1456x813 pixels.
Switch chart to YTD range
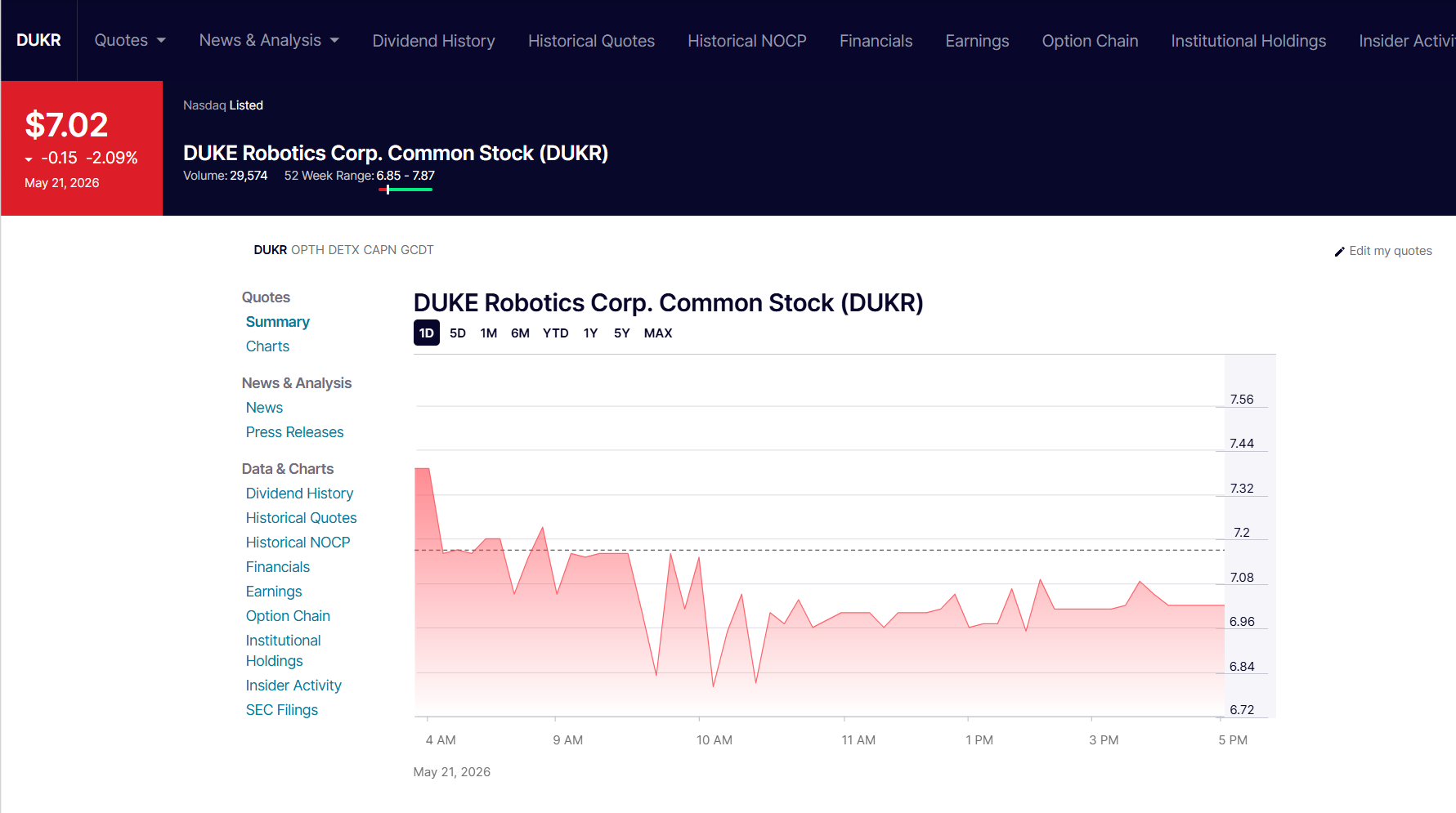click(x=556, y=333)
